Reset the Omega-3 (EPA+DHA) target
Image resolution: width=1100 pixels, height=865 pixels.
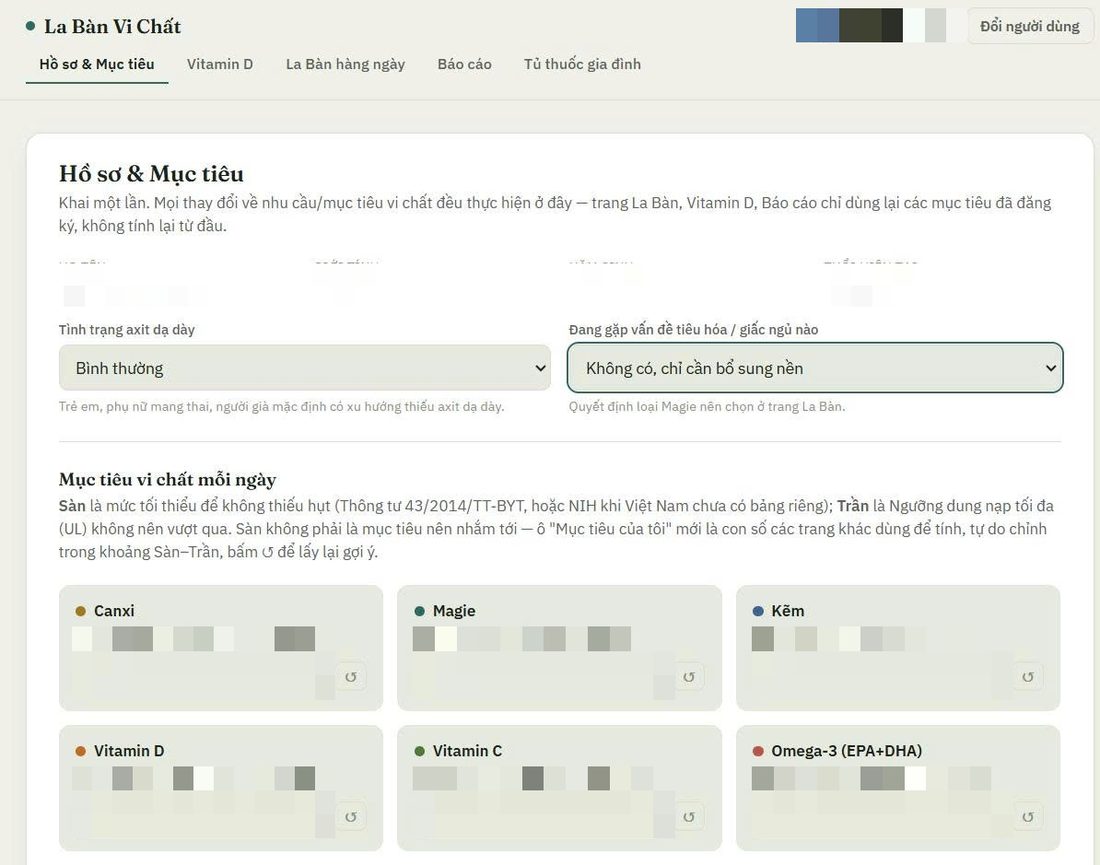(x=1028, y=817)
